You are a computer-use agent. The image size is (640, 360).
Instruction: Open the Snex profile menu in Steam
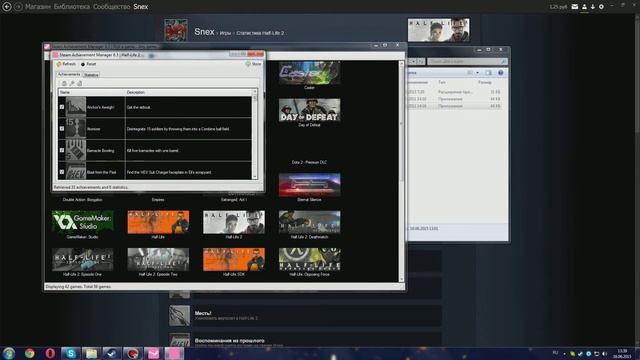pyautogui.click(x=141, y=7)
